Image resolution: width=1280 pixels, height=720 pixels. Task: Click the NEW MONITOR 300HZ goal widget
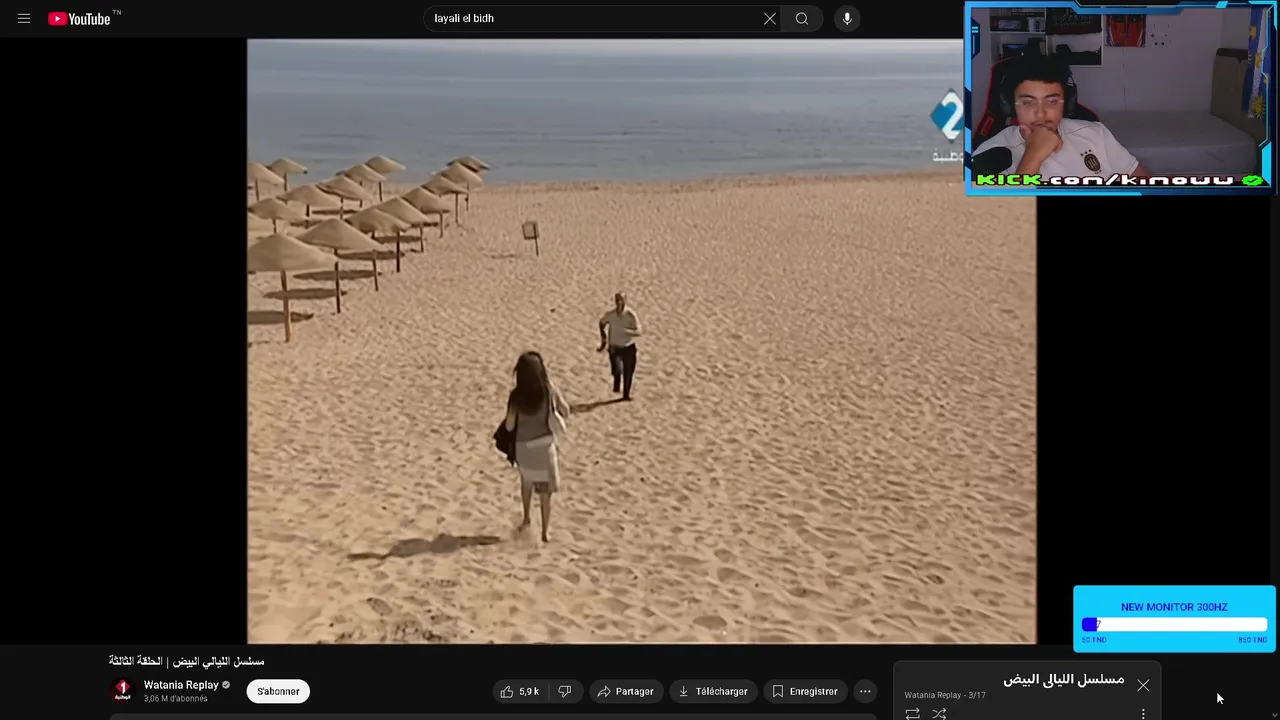pyautogui.click(x=1174, y=619)
